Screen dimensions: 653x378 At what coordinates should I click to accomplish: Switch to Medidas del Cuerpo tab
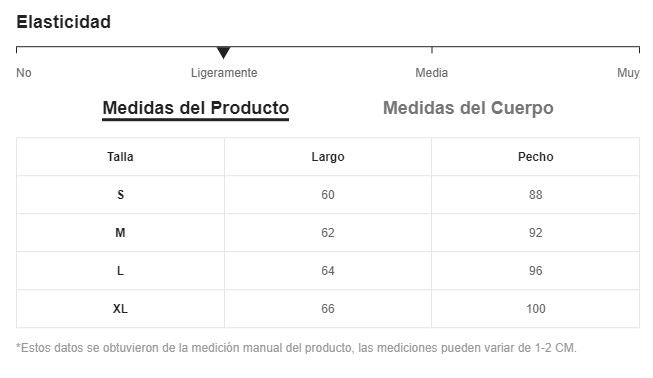[x=468, y=108]
